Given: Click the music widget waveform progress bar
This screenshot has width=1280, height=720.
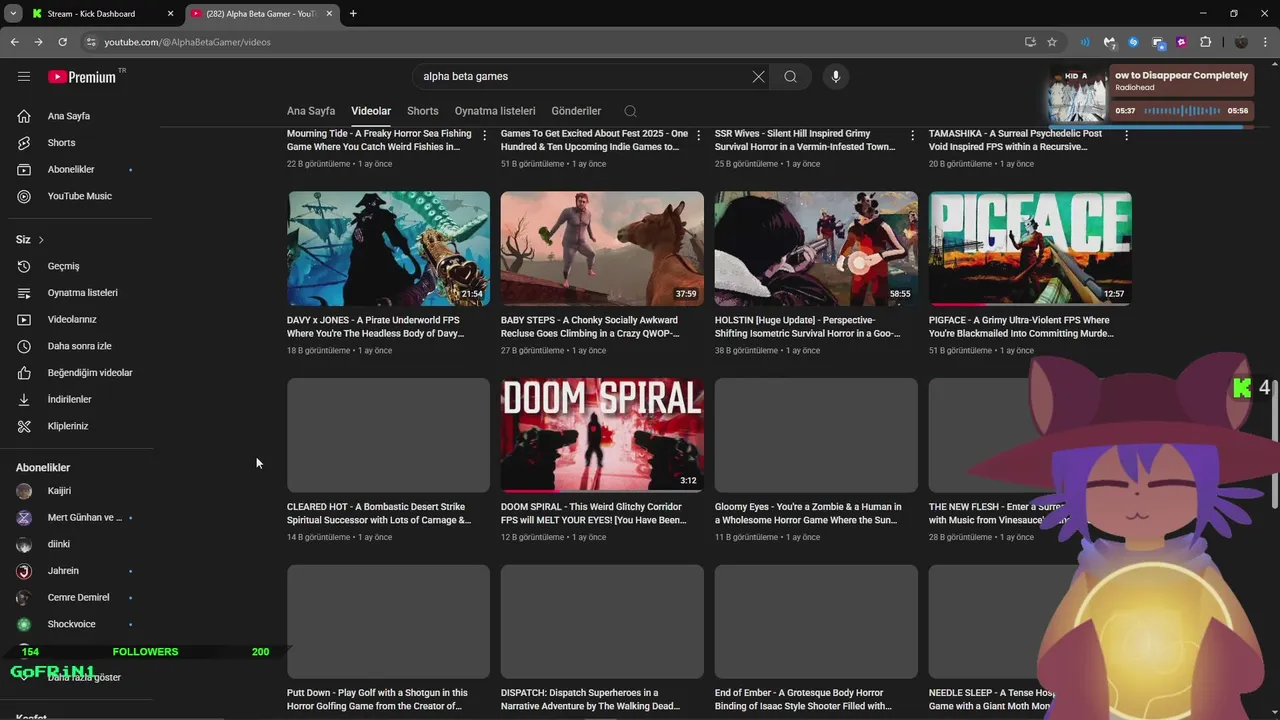Looking at the screenshot, I should click(1184, 111).
